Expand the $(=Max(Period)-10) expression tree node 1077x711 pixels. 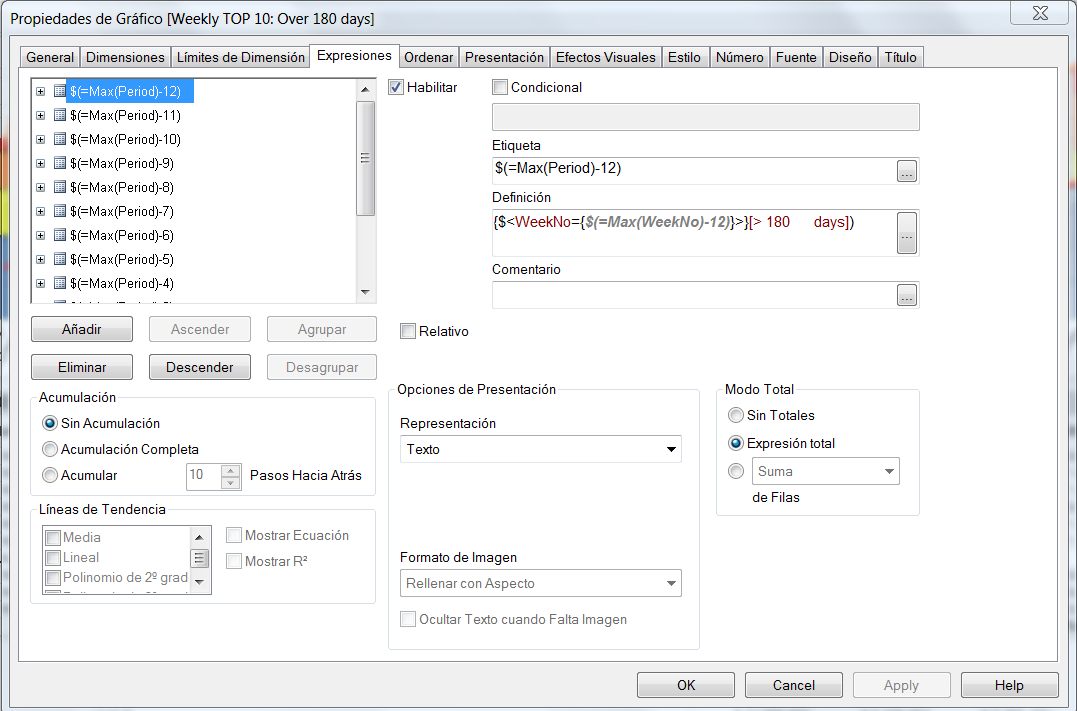point(41,139)
